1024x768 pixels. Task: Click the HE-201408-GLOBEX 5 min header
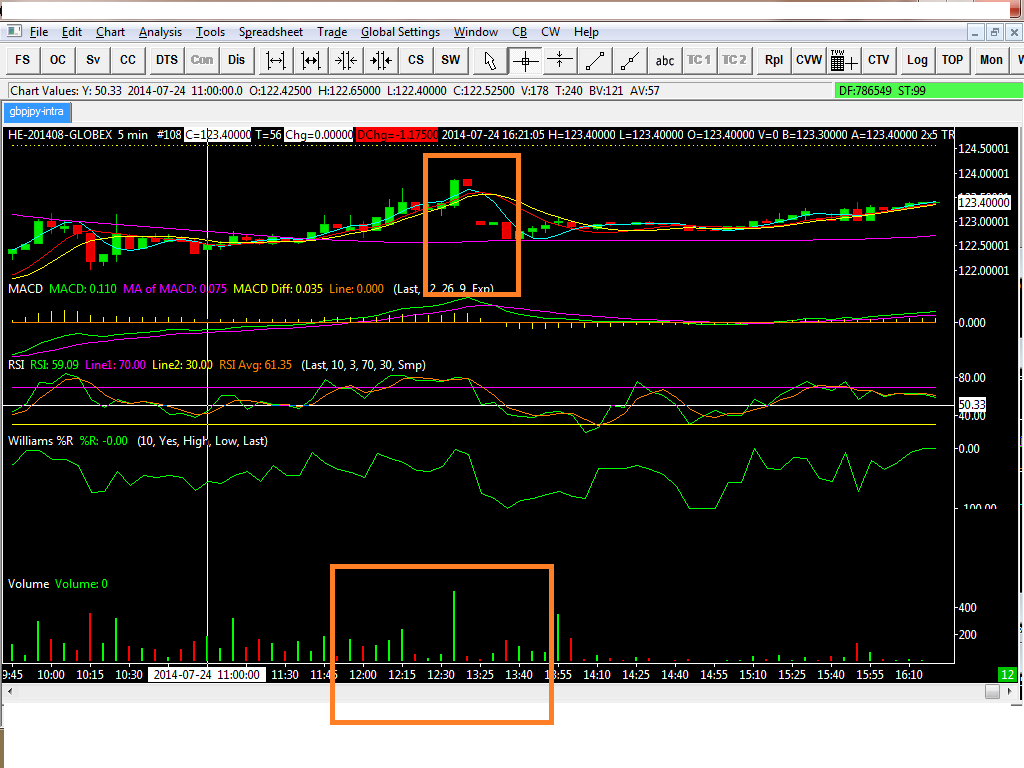(78, 135)
